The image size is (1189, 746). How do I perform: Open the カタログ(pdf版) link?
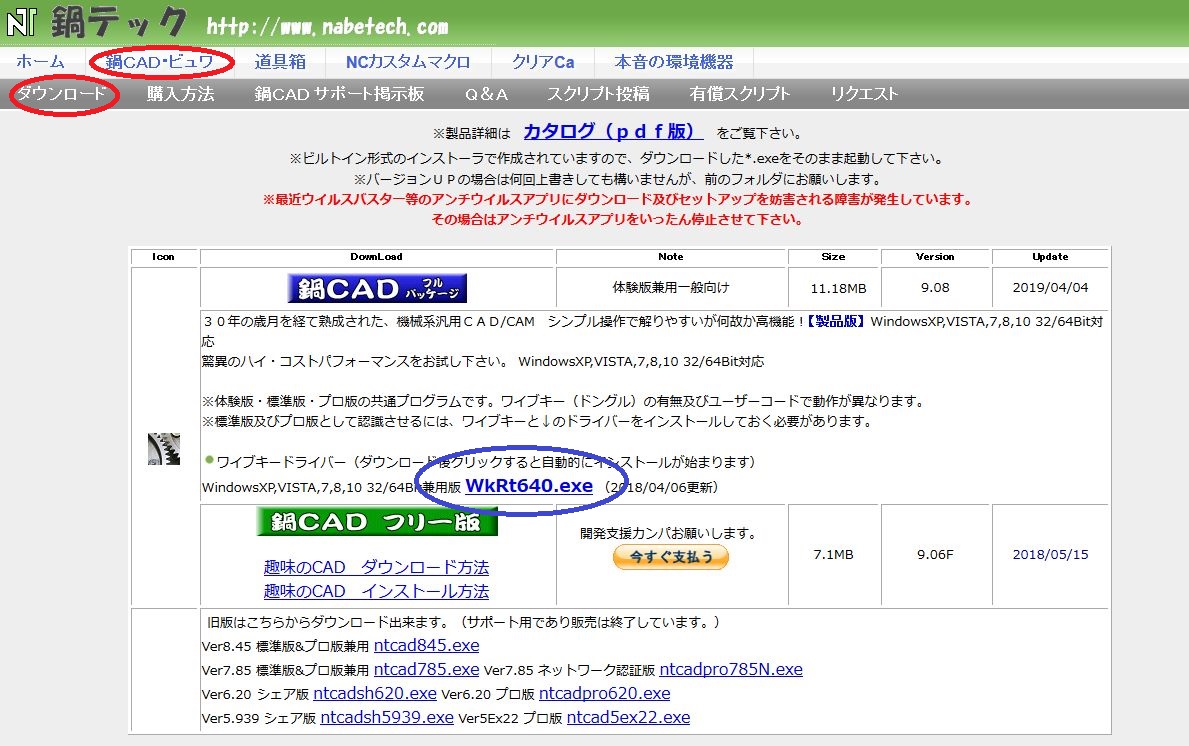pos(613,131)
